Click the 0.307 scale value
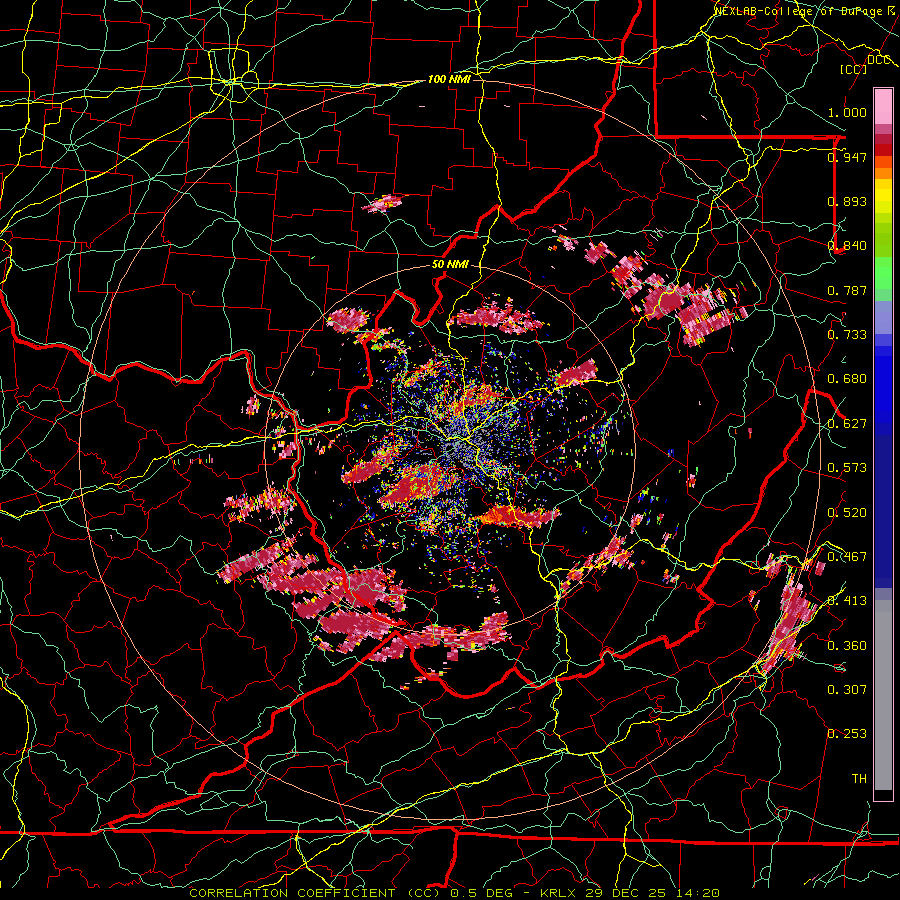This screenshot has width=900, height=900. point(847,690)
